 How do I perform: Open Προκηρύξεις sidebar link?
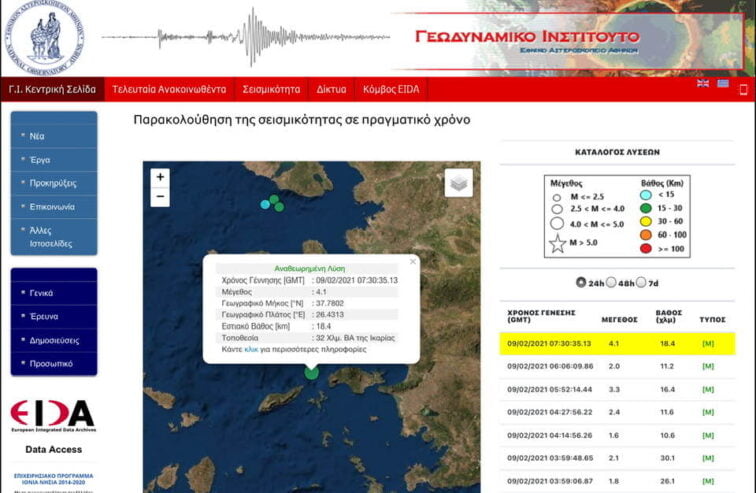click(54, 183)
